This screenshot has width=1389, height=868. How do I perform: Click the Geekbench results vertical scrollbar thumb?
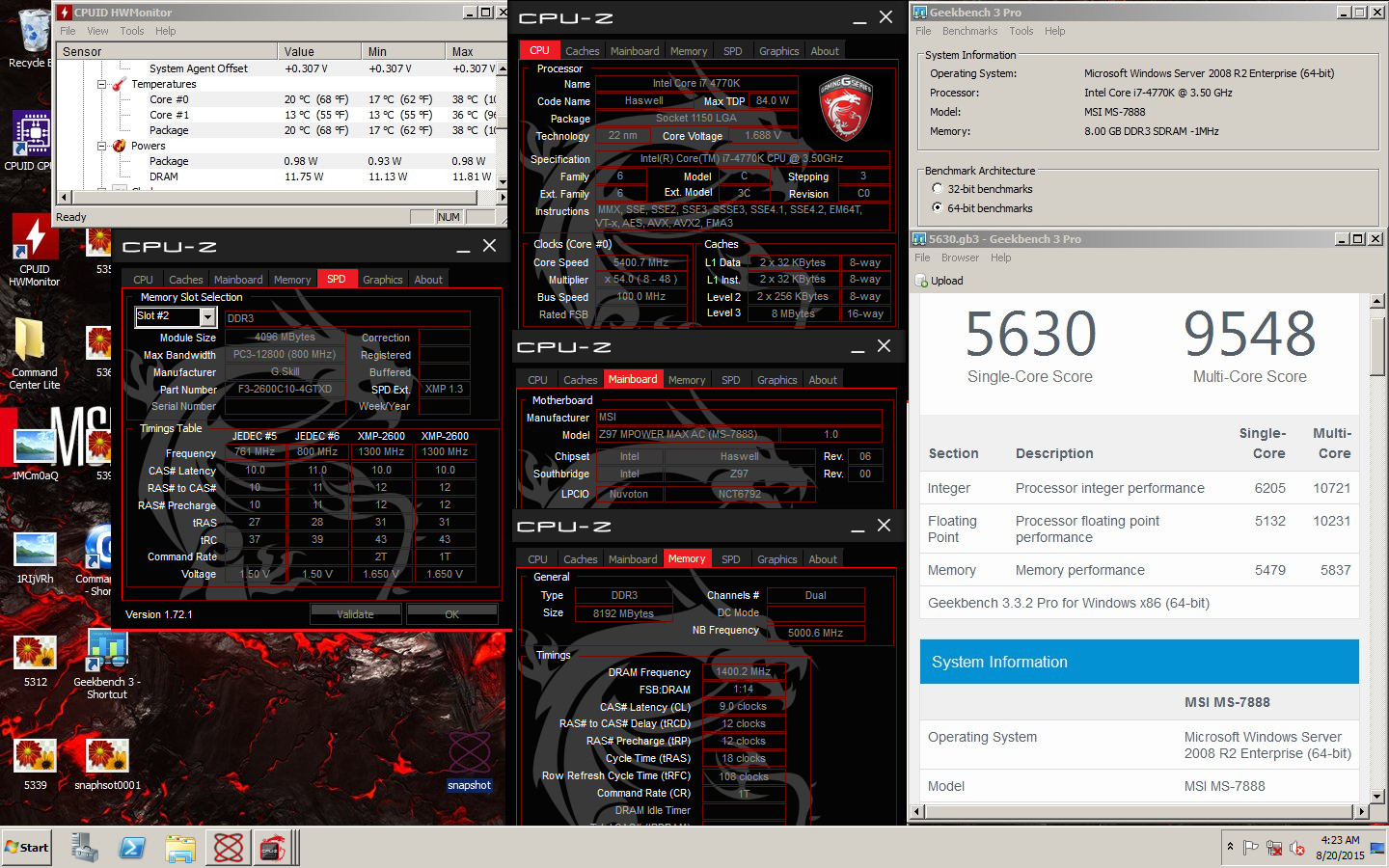(x=1376, y=345)
